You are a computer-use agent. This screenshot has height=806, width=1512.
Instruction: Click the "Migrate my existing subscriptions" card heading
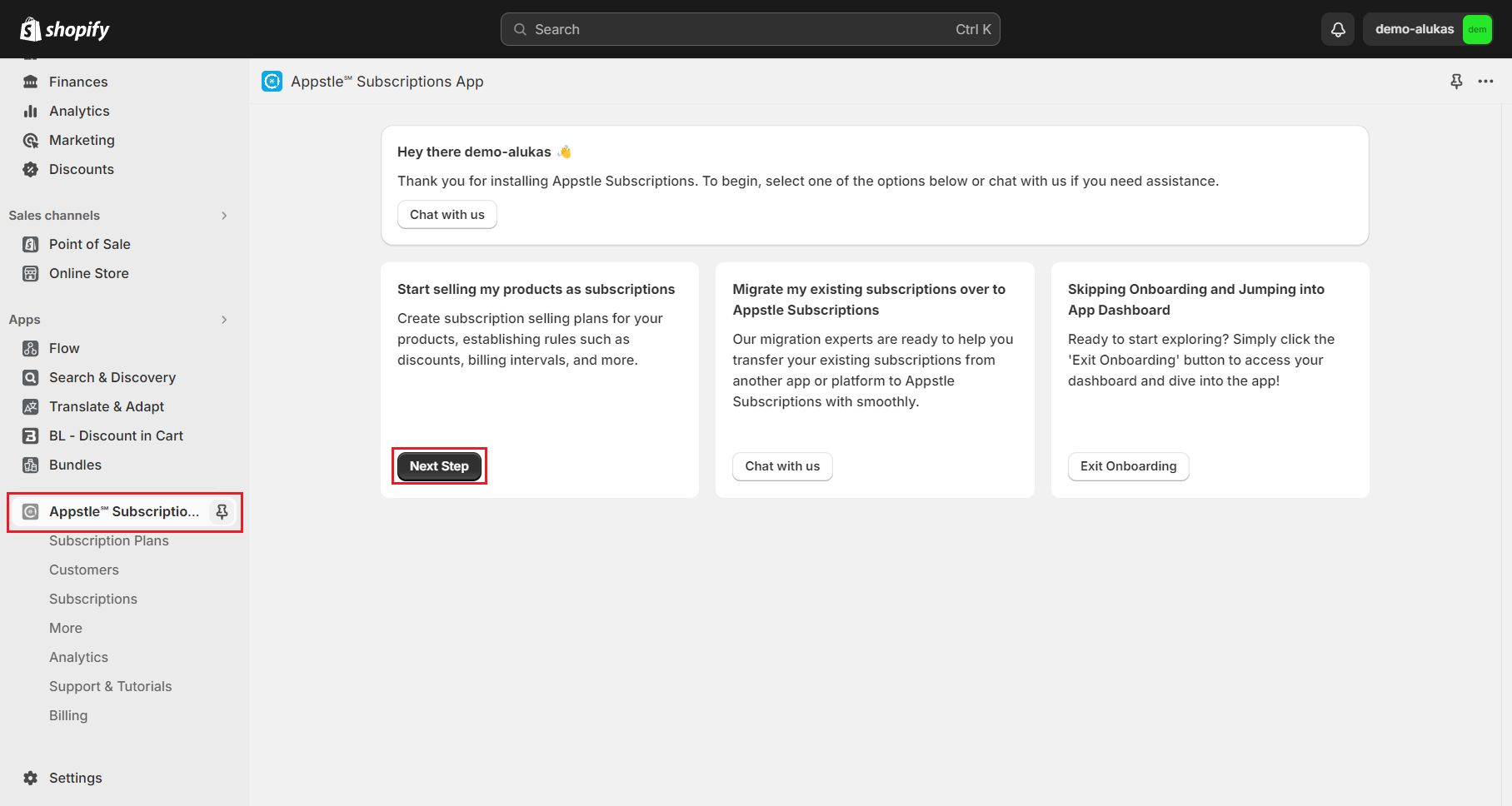(869, 300)
